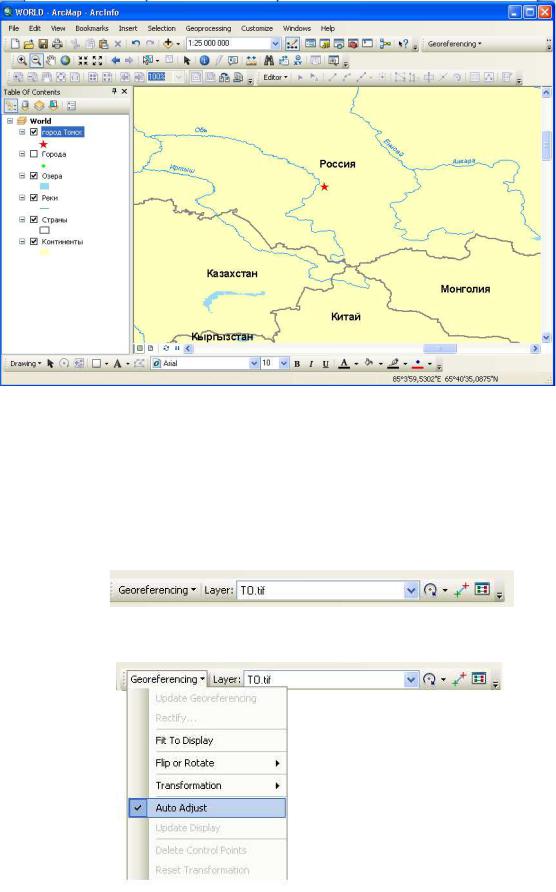Image resolution: width=556 pixels, height=892 pixels.
Task: List By Source in Table Of Contents
Action: click(x=25, y=105)
